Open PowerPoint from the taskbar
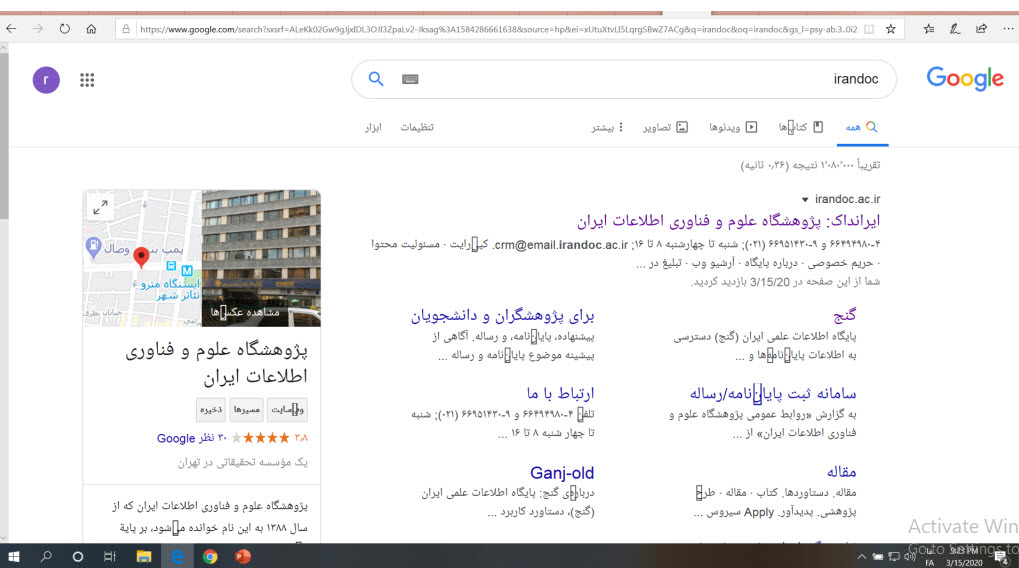Viewport: 1019px width, 568px height. [x=243, y=556]
